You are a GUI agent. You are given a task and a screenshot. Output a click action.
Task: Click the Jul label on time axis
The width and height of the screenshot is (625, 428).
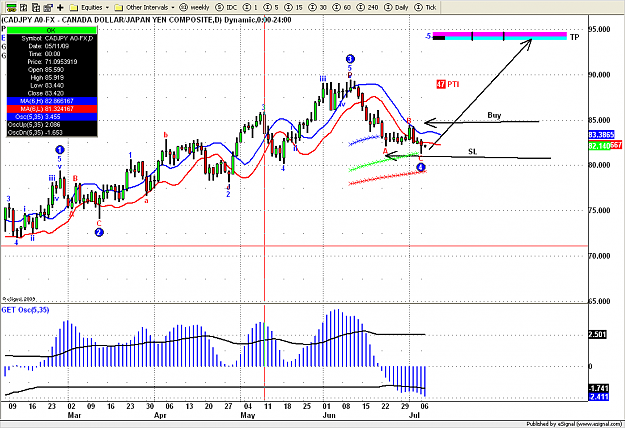tap(415, 415)
